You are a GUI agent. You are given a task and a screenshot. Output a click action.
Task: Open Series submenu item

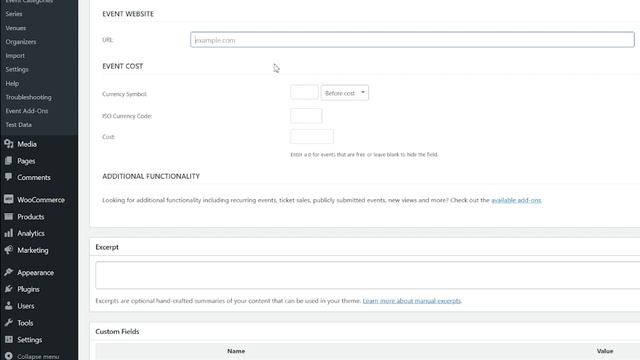coord(14,14)
